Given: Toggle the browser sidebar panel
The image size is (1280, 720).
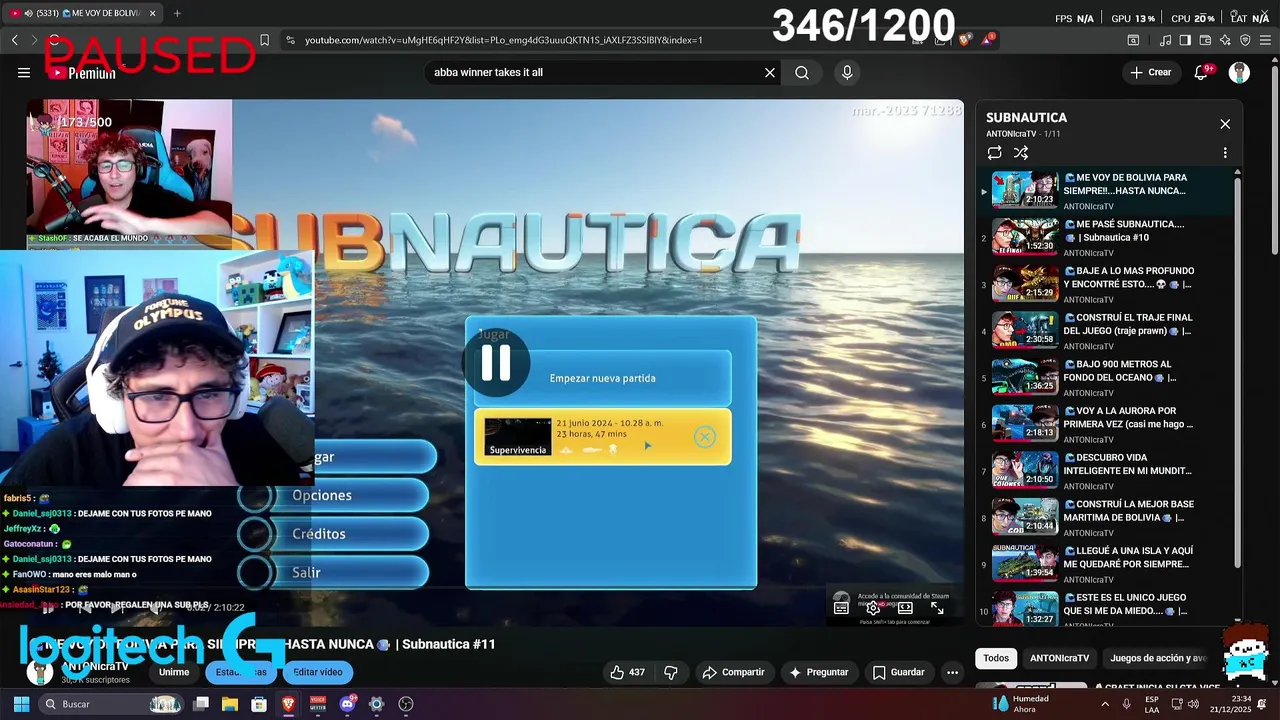Looking at the screenshot, I should click(x=1185, y=40).
